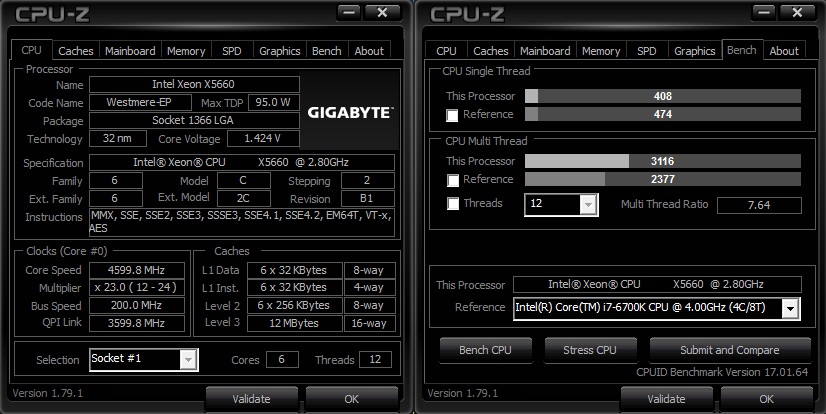Image resolution: width=826 pixels, height=414 pixels.
Task: Select the Bench tab in right window
Action: point(742,50)
